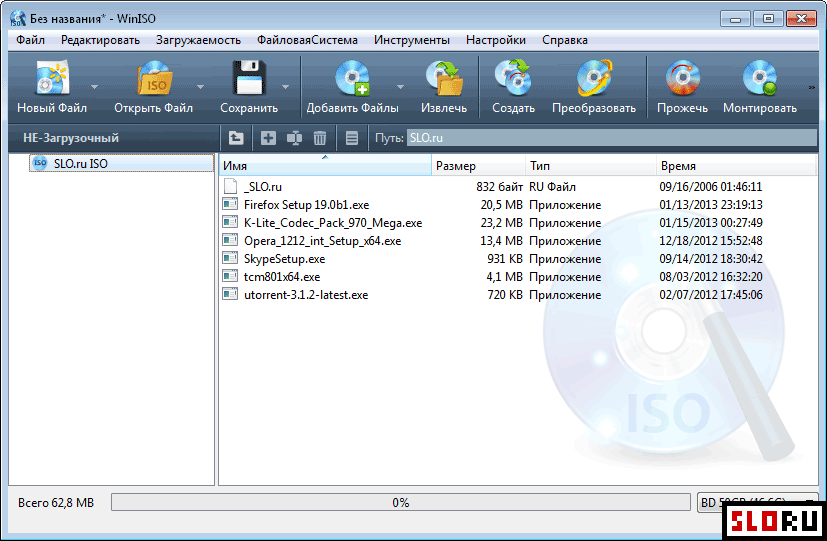This screenshot has height=541, width=827.
Task: Click the Путь path field
Action: click(x=611, y=138)
